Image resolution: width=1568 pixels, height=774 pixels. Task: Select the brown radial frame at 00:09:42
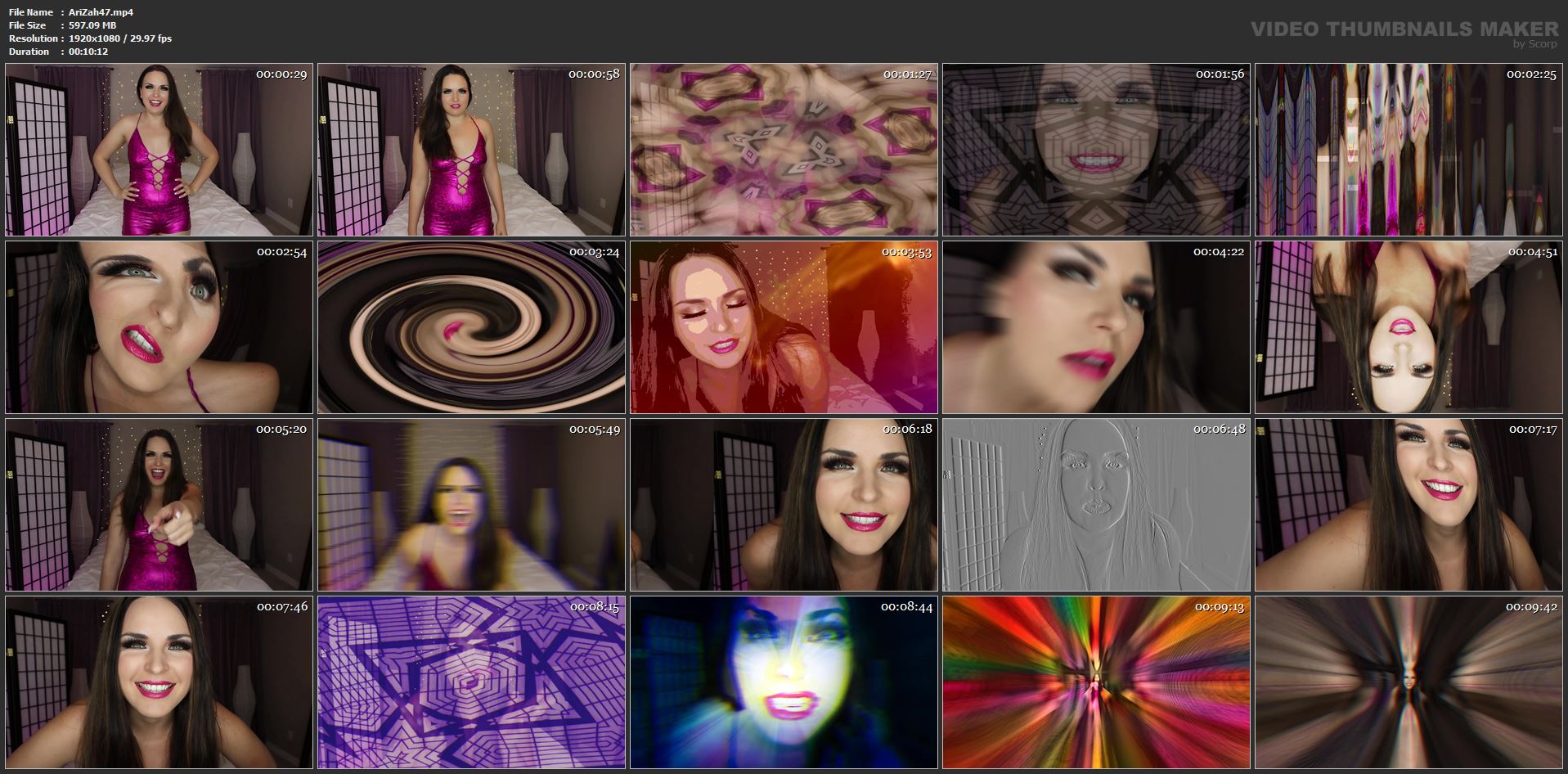1409,682
